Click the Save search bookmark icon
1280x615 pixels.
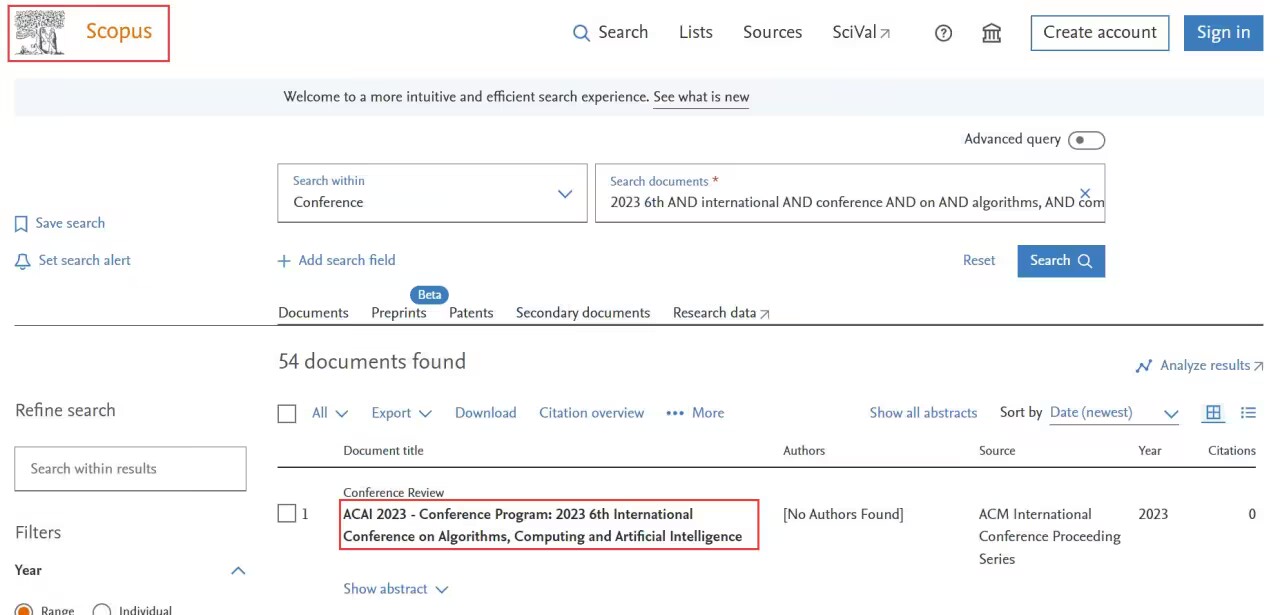(x=21, y=224)
